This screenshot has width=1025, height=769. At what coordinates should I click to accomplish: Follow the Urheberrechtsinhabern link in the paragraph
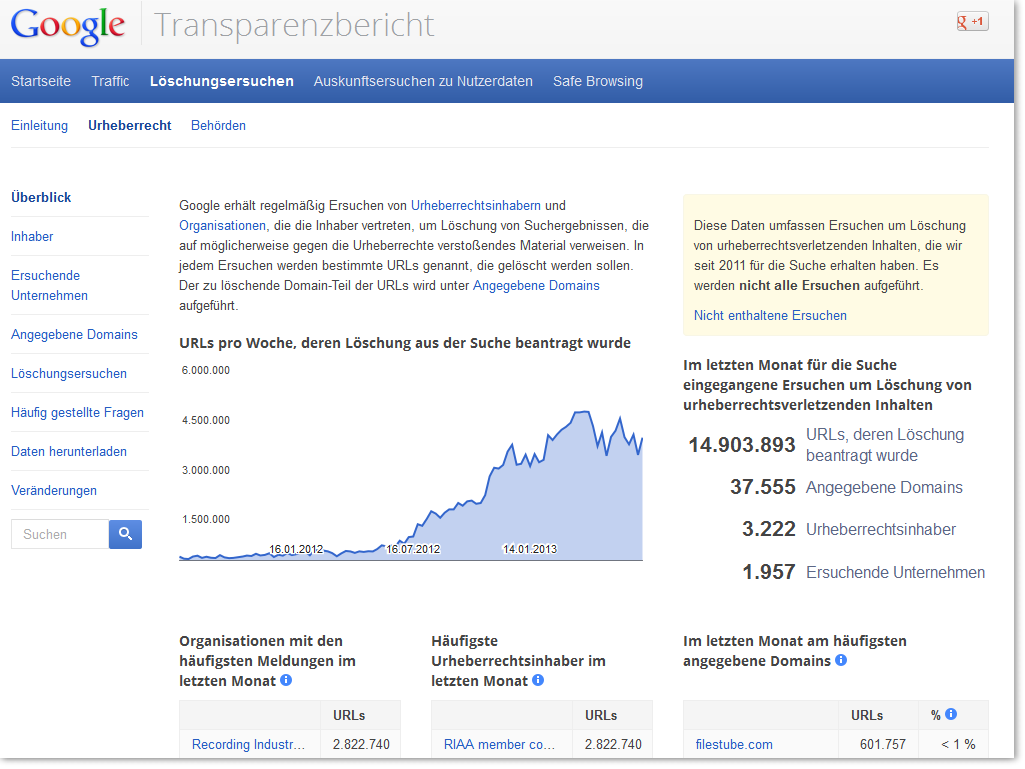click(476, 205)
